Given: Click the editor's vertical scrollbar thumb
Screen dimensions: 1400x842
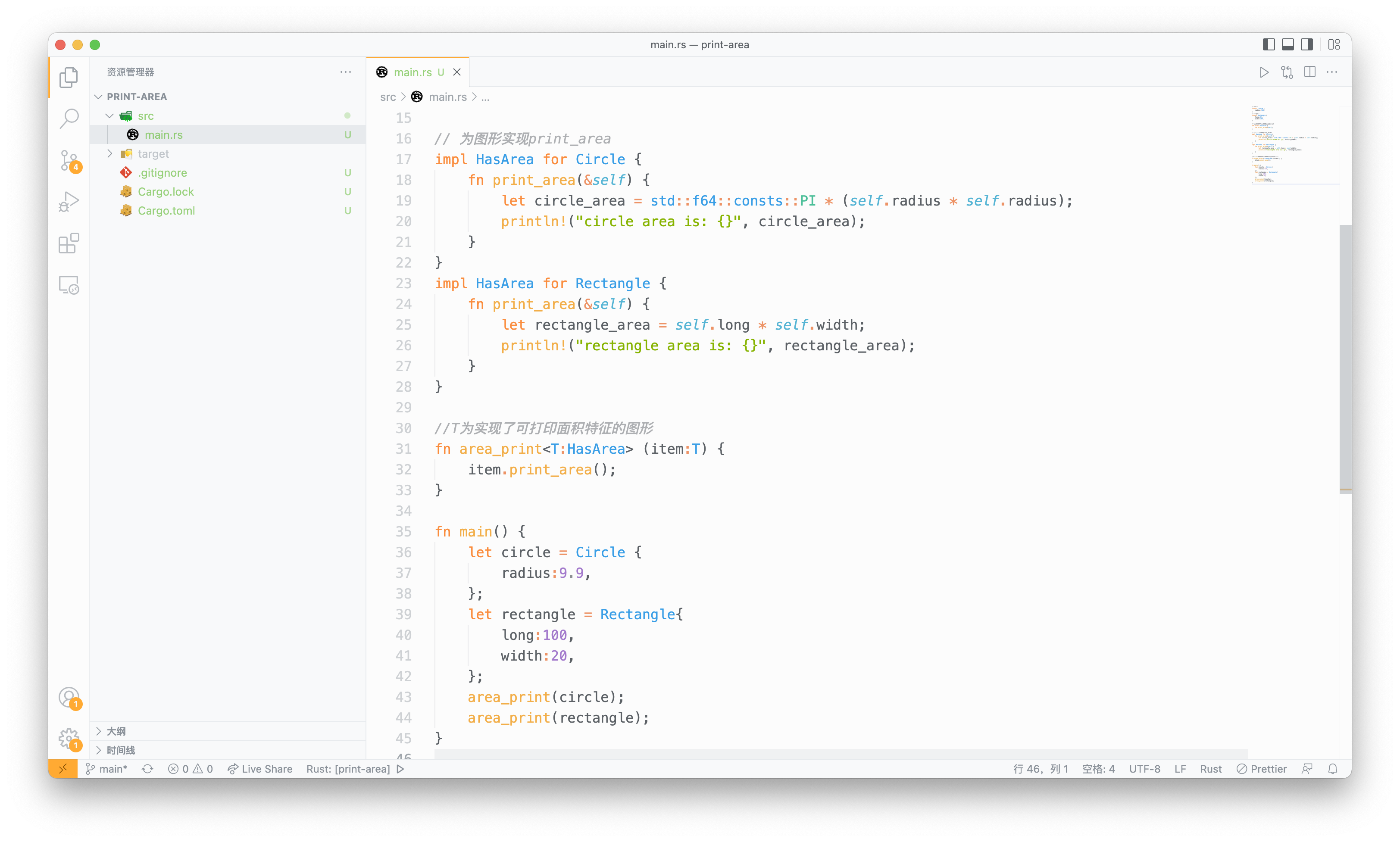Looking at the screenshot, I should click(x=1344, y=358).
